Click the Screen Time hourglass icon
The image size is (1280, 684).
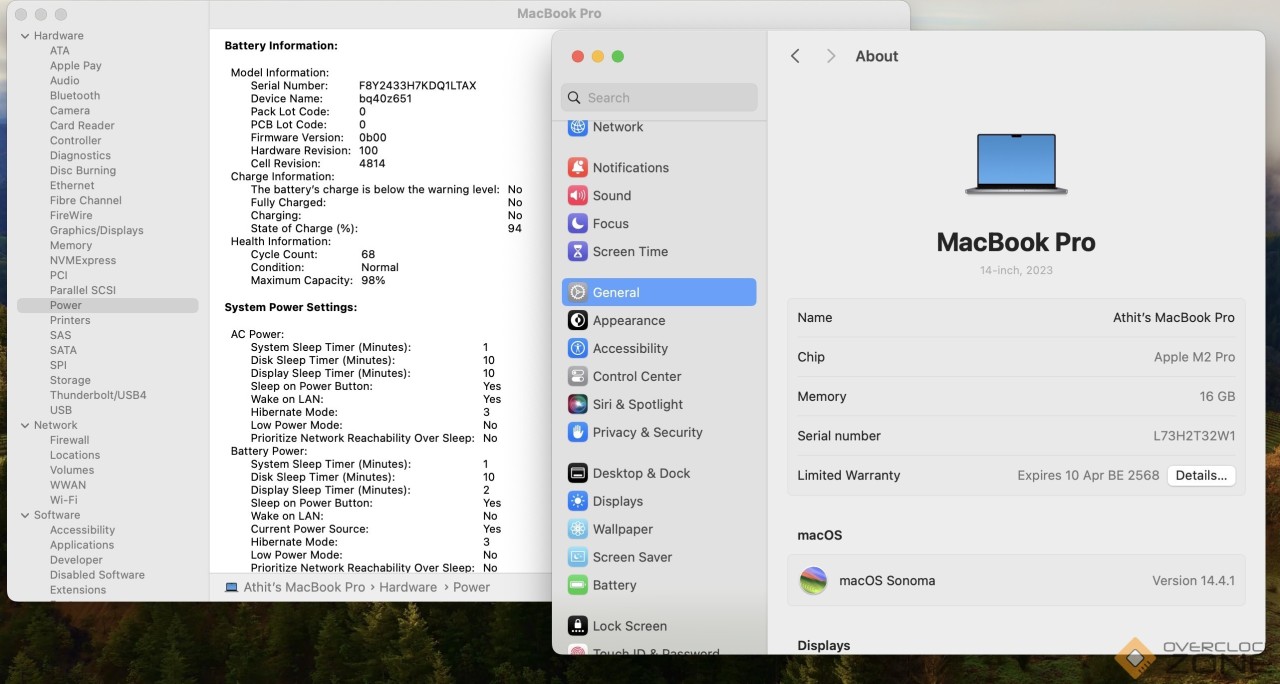(577, 252)
